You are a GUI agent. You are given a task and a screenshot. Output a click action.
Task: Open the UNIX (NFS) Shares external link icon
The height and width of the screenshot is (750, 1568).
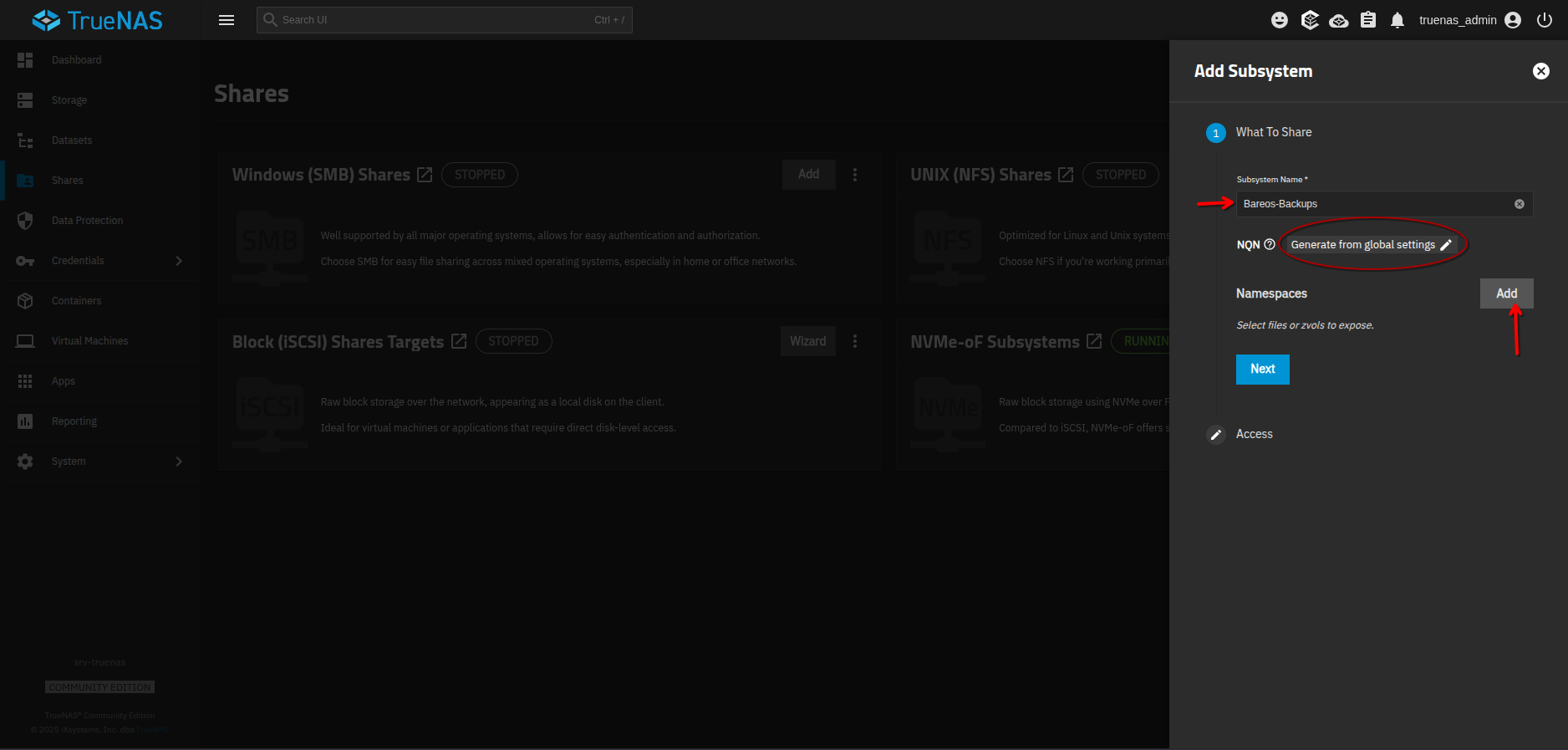click(1066, 175)
